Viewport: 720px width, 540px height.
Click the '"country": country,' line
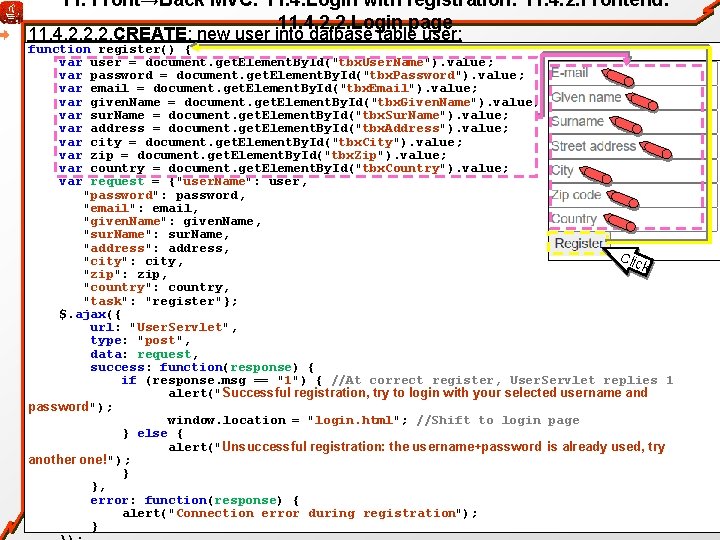tap(156, 287)
